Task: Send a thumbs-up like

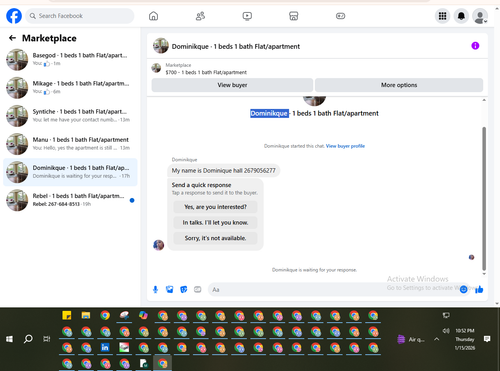Action: (479, 289)
